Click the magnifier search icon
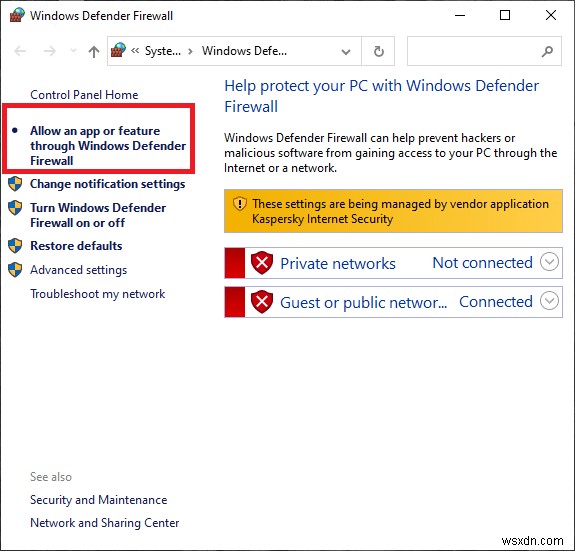Screen dimensions: 575x551 point(547,51)
